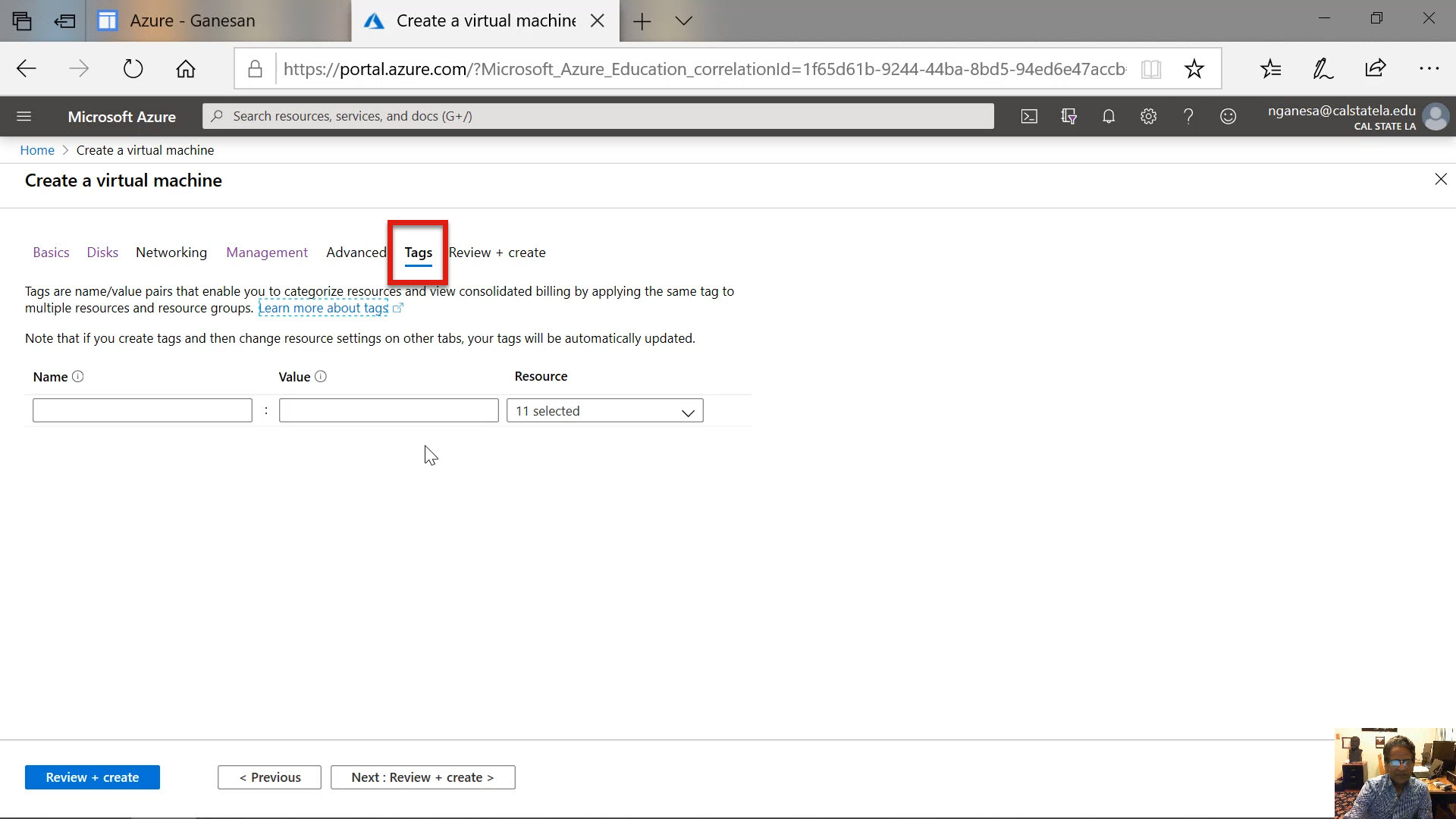Switch to the Management tab
Viewport: 1456px width, 819px height.
coord(267,253)
